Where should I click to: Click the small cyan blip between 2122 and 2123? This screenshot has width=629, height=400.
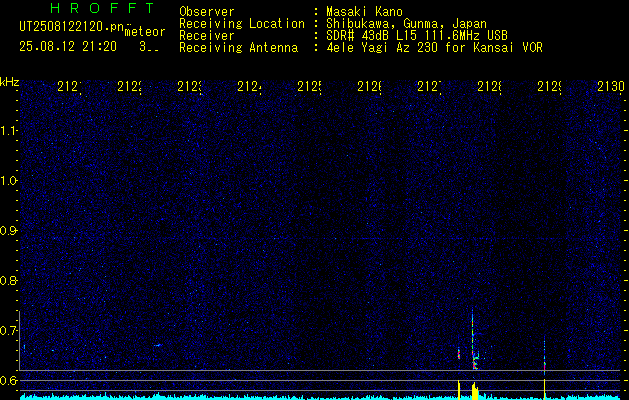(x=158, y=345)
